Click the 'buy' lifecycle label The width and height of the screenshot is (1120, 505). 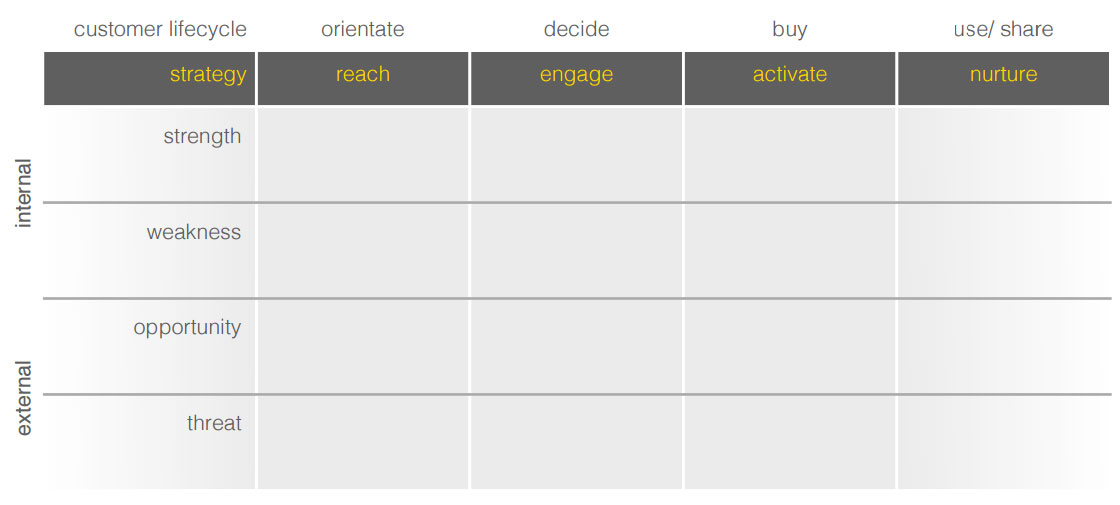790,29
